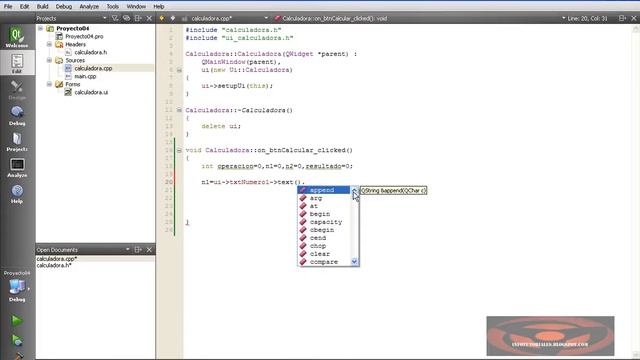Choose cend from autocomplete list
The height and width of the screenshot is (360, 640).
pyautogui.click(x=324, y=238)
